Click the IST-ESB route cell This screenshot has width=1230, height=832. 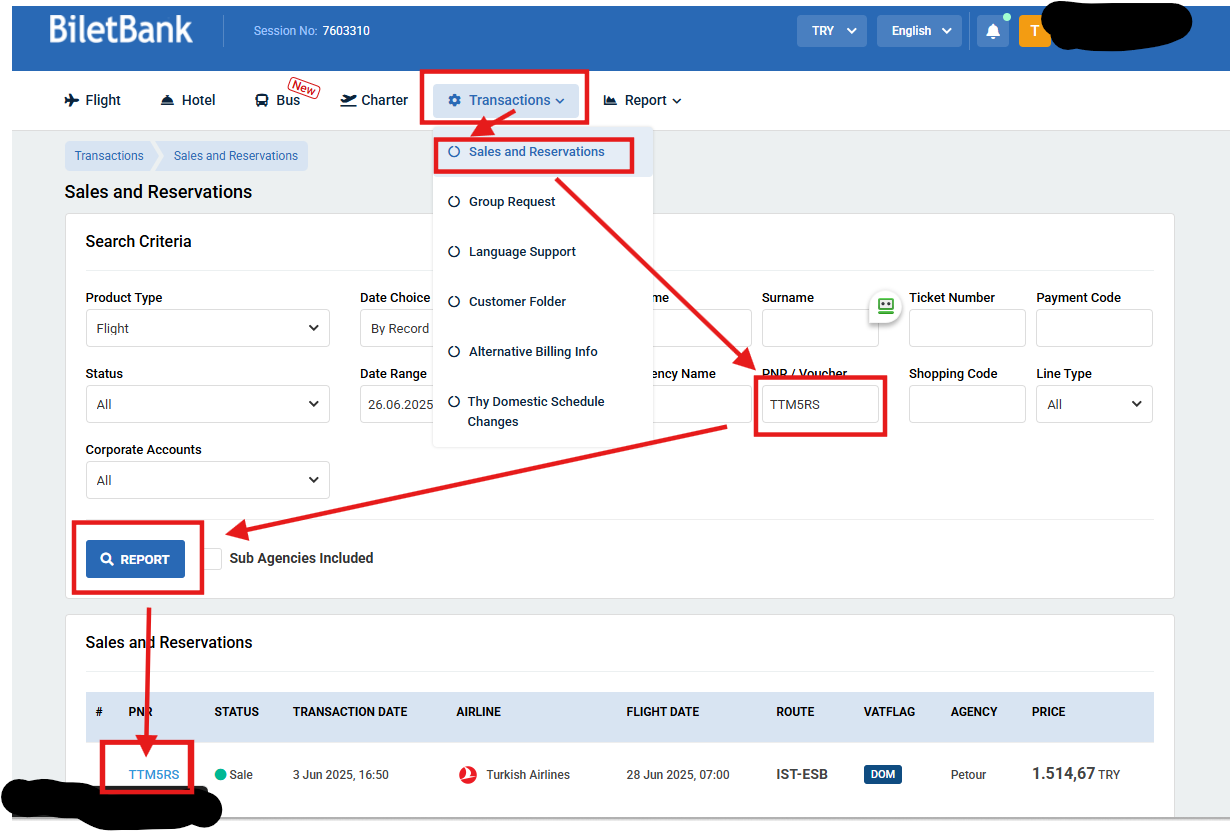coord(802,774)
